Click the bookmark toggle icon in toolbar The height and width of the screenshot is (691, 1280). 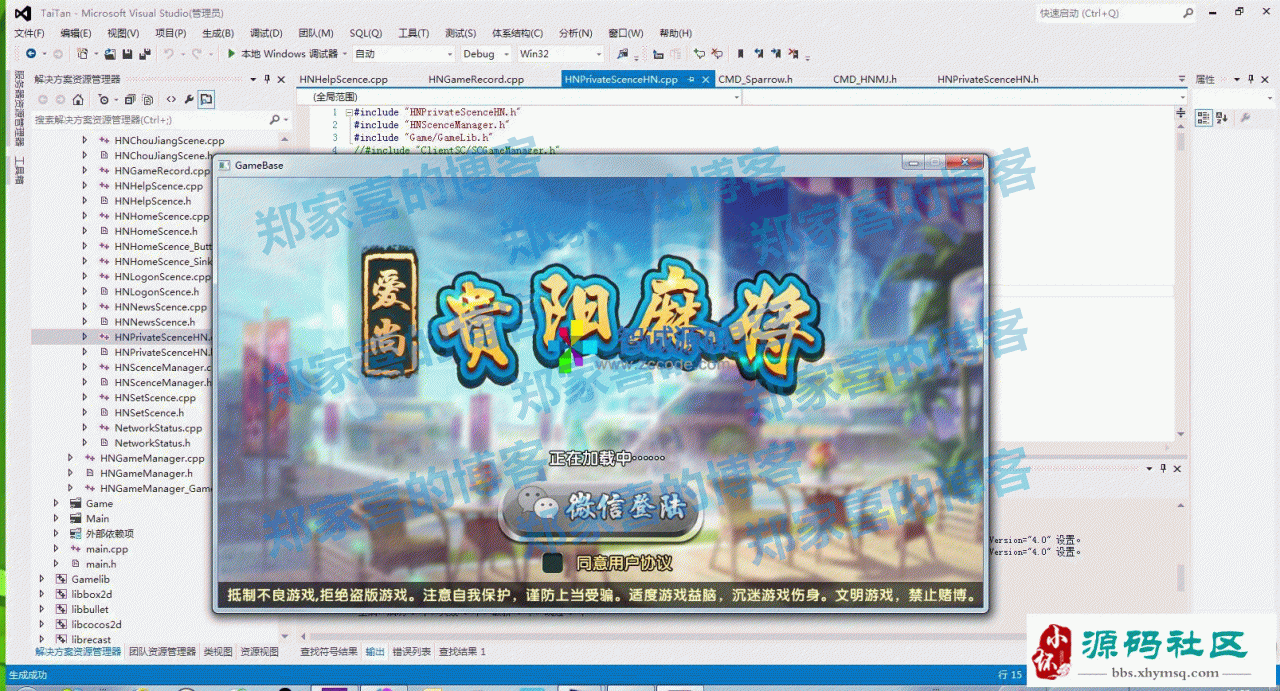(x=740, y=54)
